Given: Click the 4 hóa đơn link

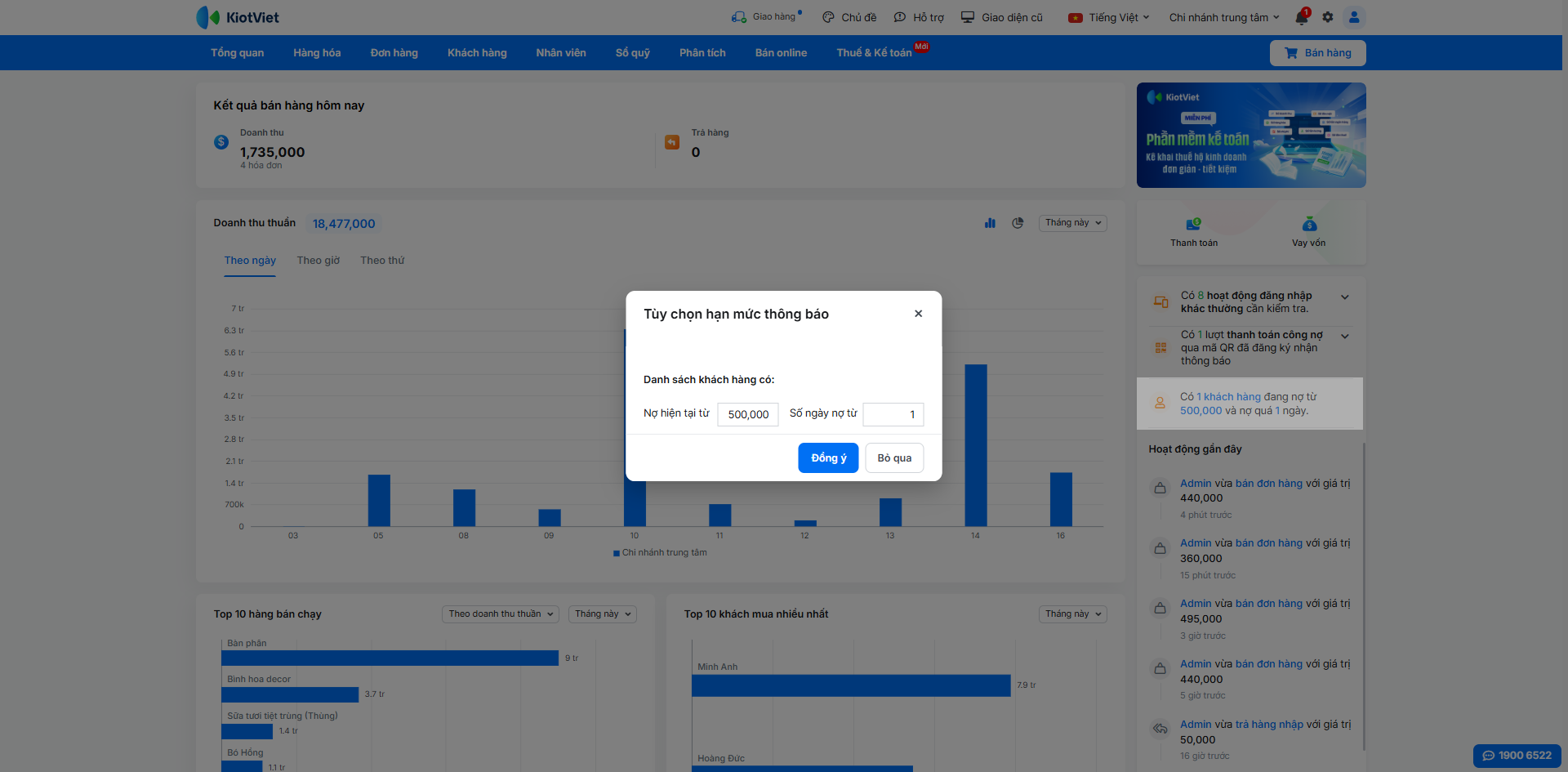Looking at the screenshot, I should 261,165.
